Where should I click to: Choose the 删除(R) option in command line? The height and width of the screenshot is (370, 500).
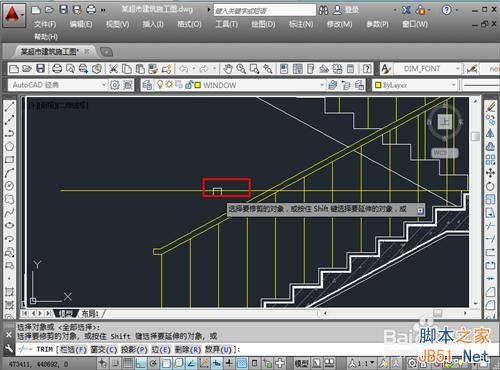[188, 349]
